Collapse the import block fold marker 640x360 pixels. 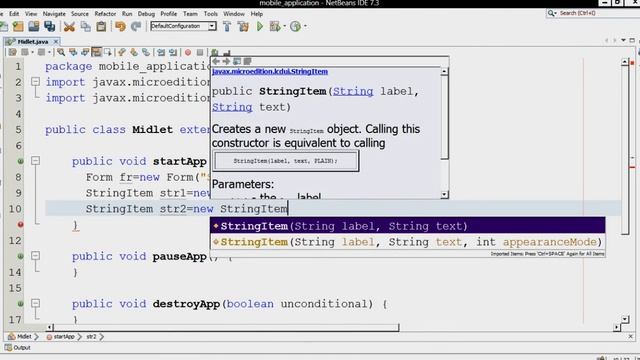tap(36, 82)
